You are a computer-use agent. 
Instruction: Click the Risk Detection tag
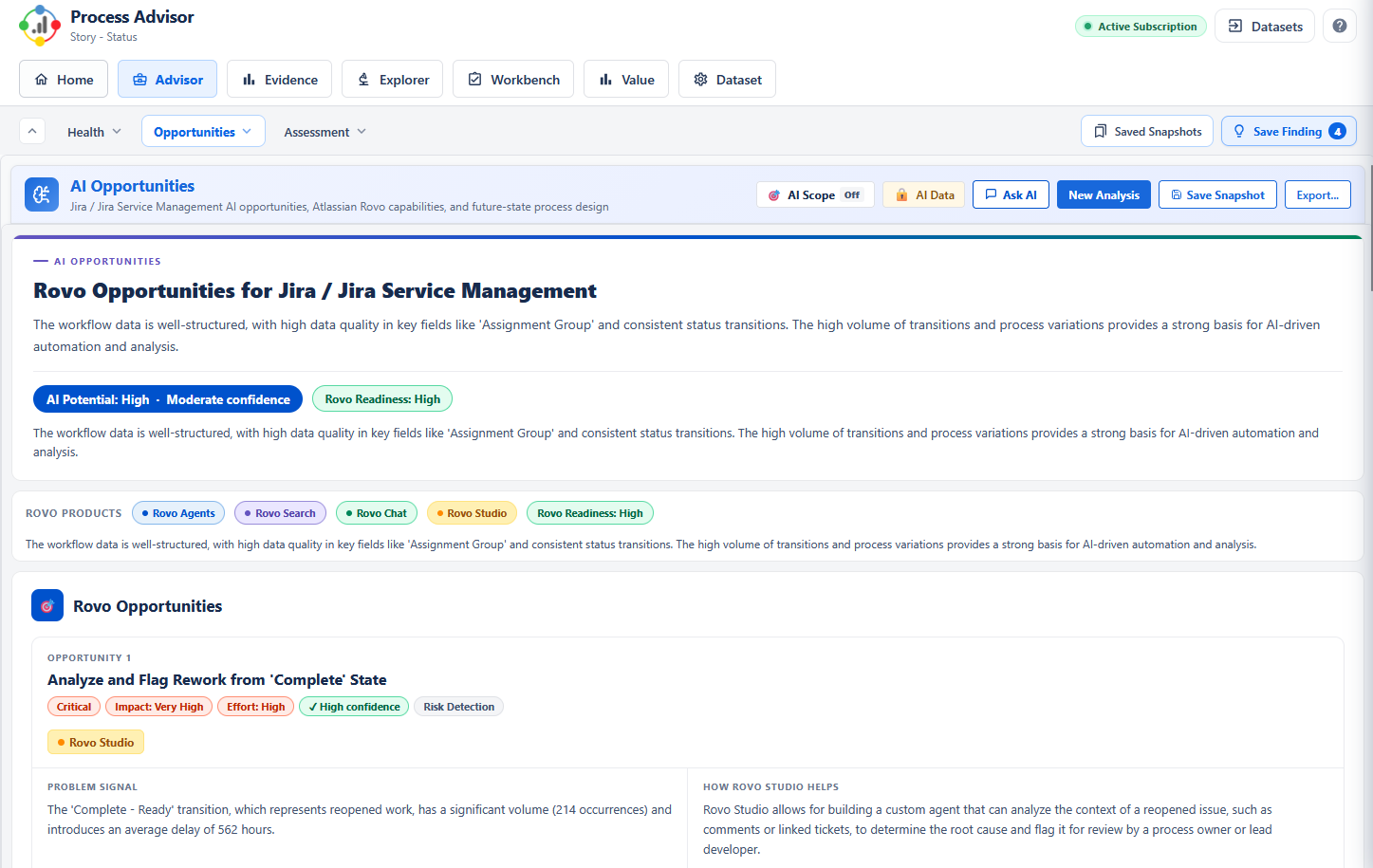coord(459,707)
